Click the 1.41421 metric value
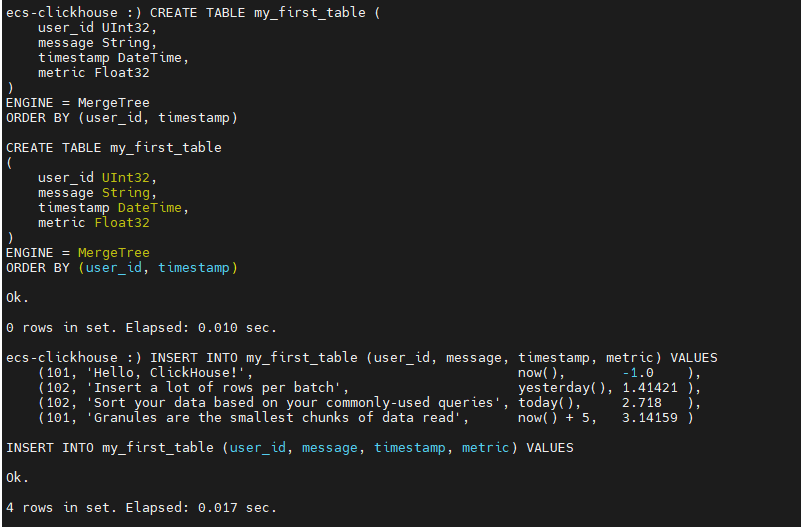801x527 pixels. 650,388
